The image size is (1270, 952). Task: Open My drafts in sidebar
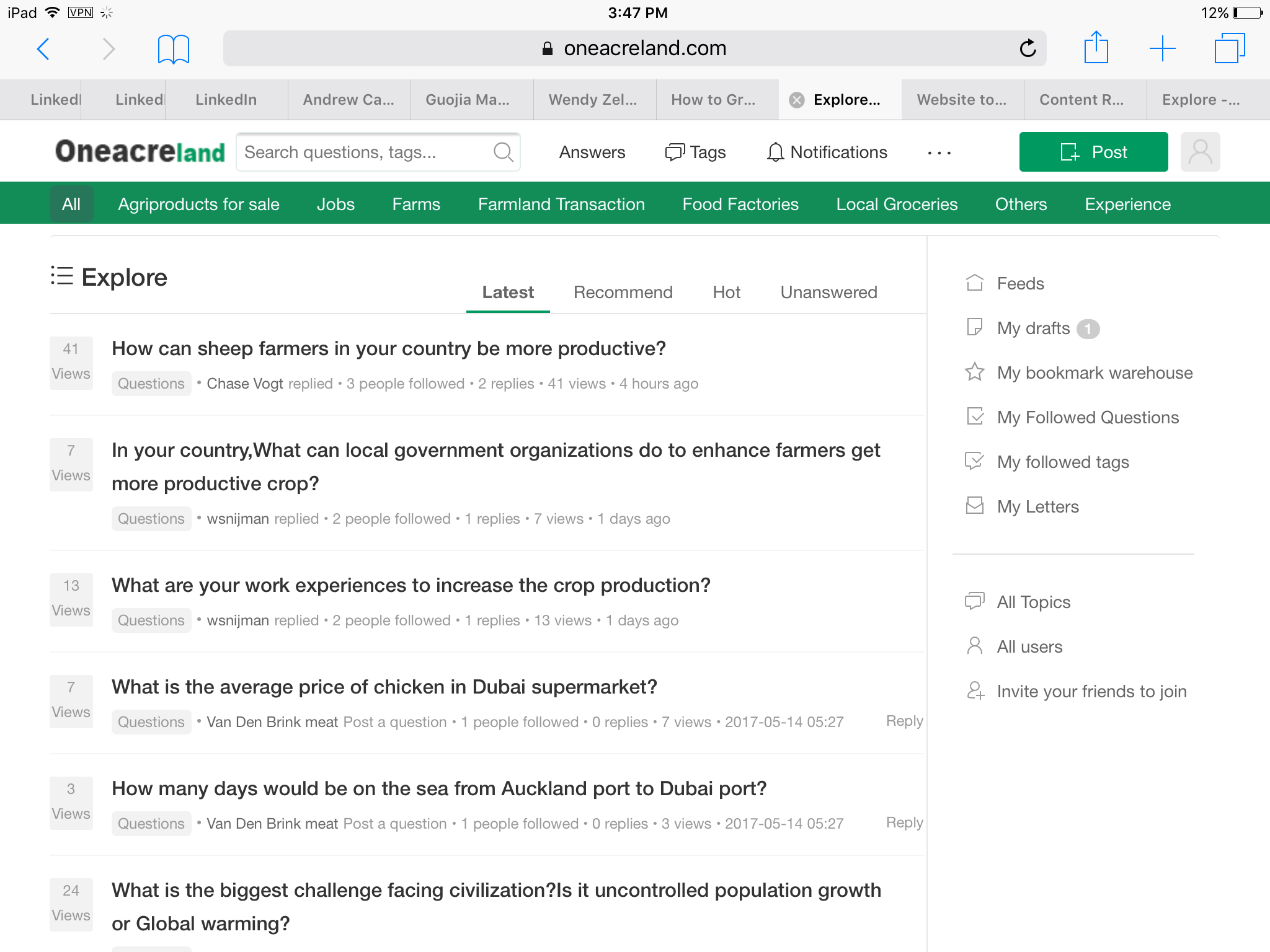1033,328
